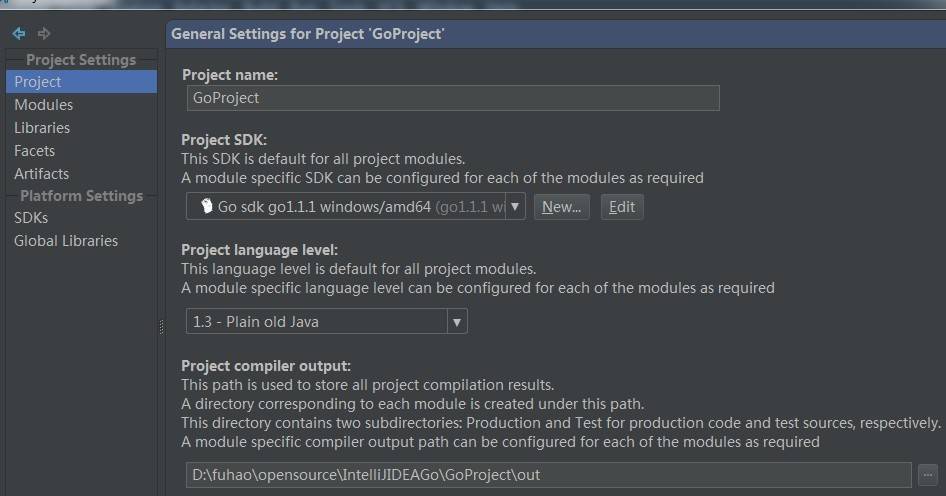The height and width of the screenshot is (496, 946).
Task: Click the forward navigation arrow
Action: pos(43,33)
